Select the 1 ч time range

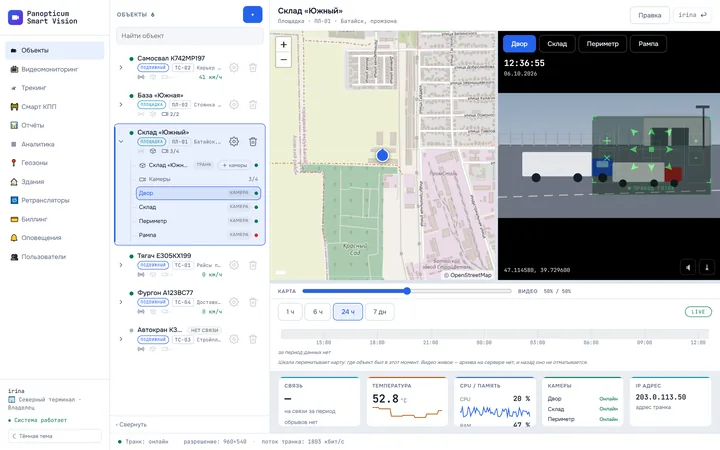(290, 312)
